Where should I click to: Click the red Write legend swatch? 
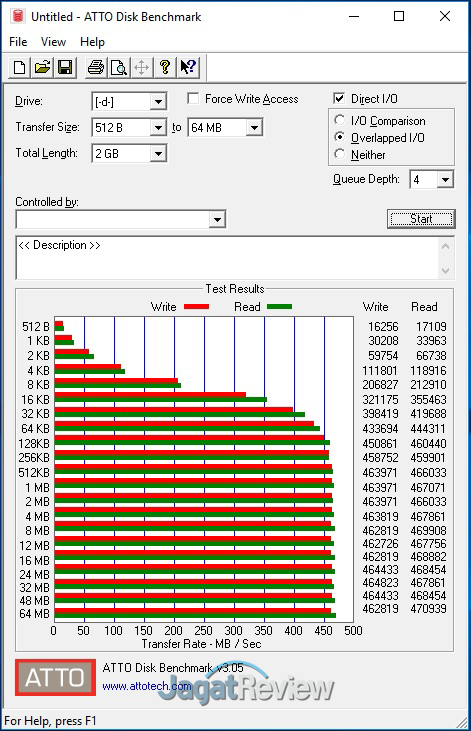[x=196, y=307]
